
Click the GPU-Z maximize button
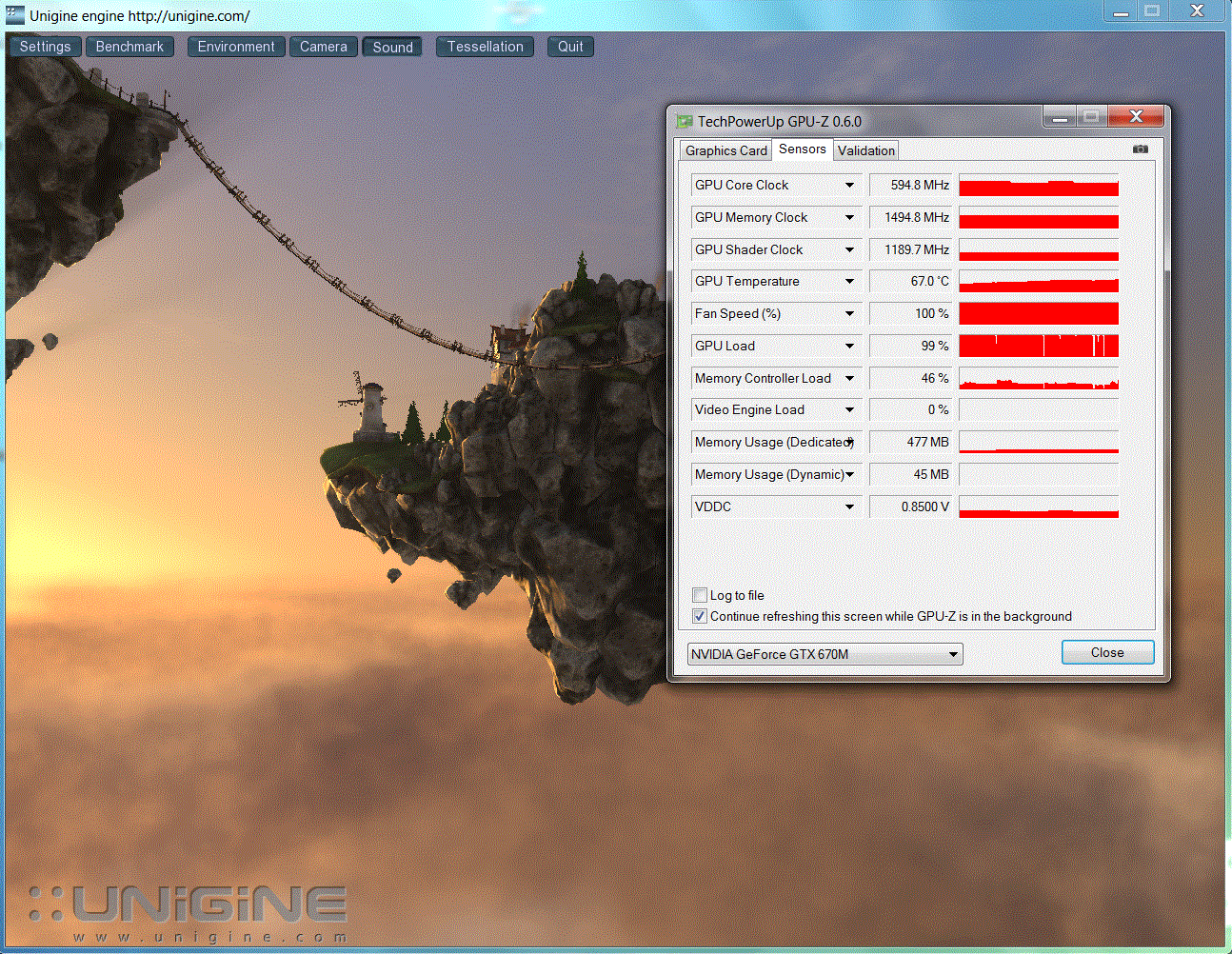1091,117
